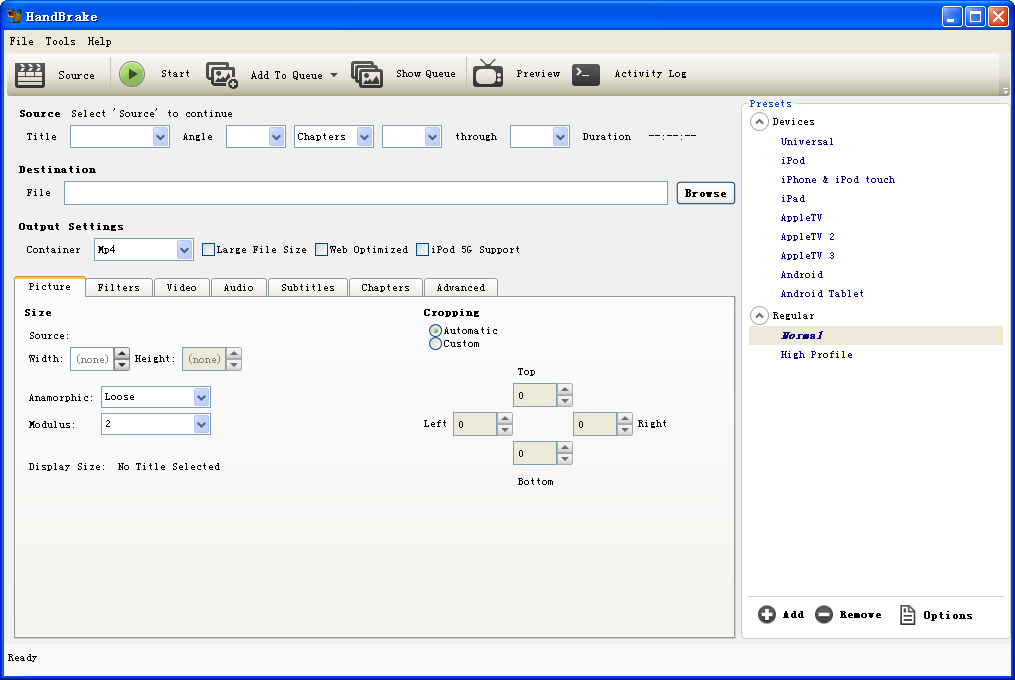Select the Picture tab
The height and width of the screenshot is (680, 1015).
tap(50, 286)
